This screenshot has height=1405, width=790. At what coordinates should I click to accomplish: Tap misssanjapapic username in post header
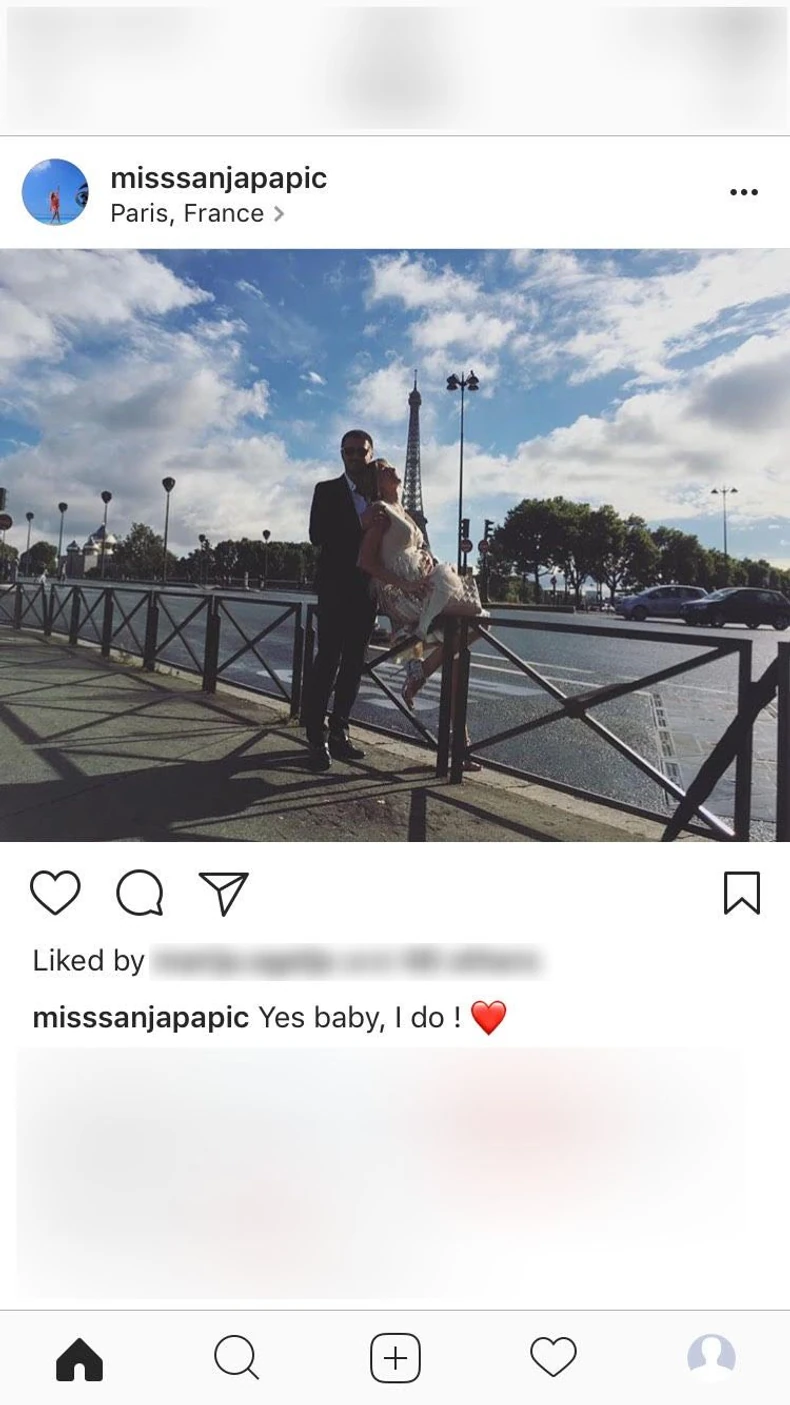pyautogui.click(x=218, y=178)
